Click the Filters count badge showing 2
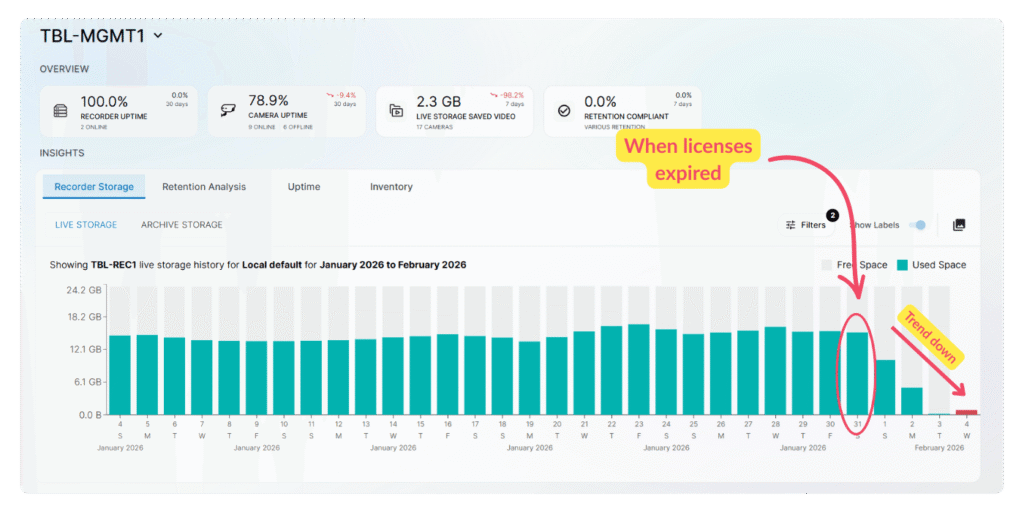The height and width of the screenshot is (512, 1024). [831, 215]
